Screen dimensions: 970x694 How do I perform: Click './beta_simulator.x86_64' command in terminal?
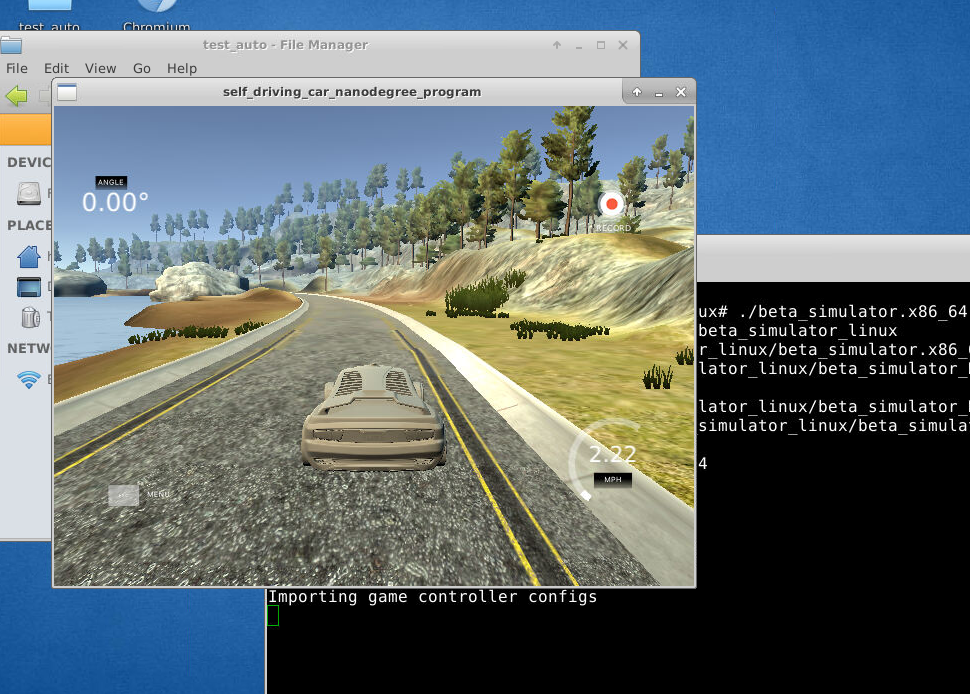coord(852,312)
